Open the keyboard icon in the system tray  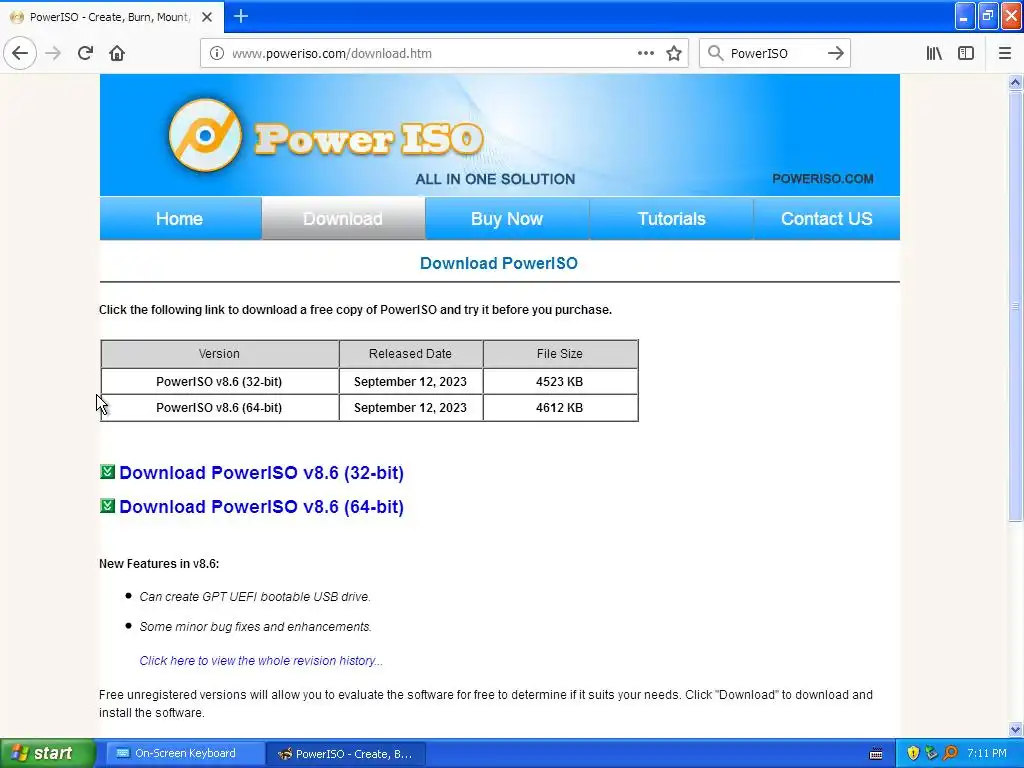point(876,754)
